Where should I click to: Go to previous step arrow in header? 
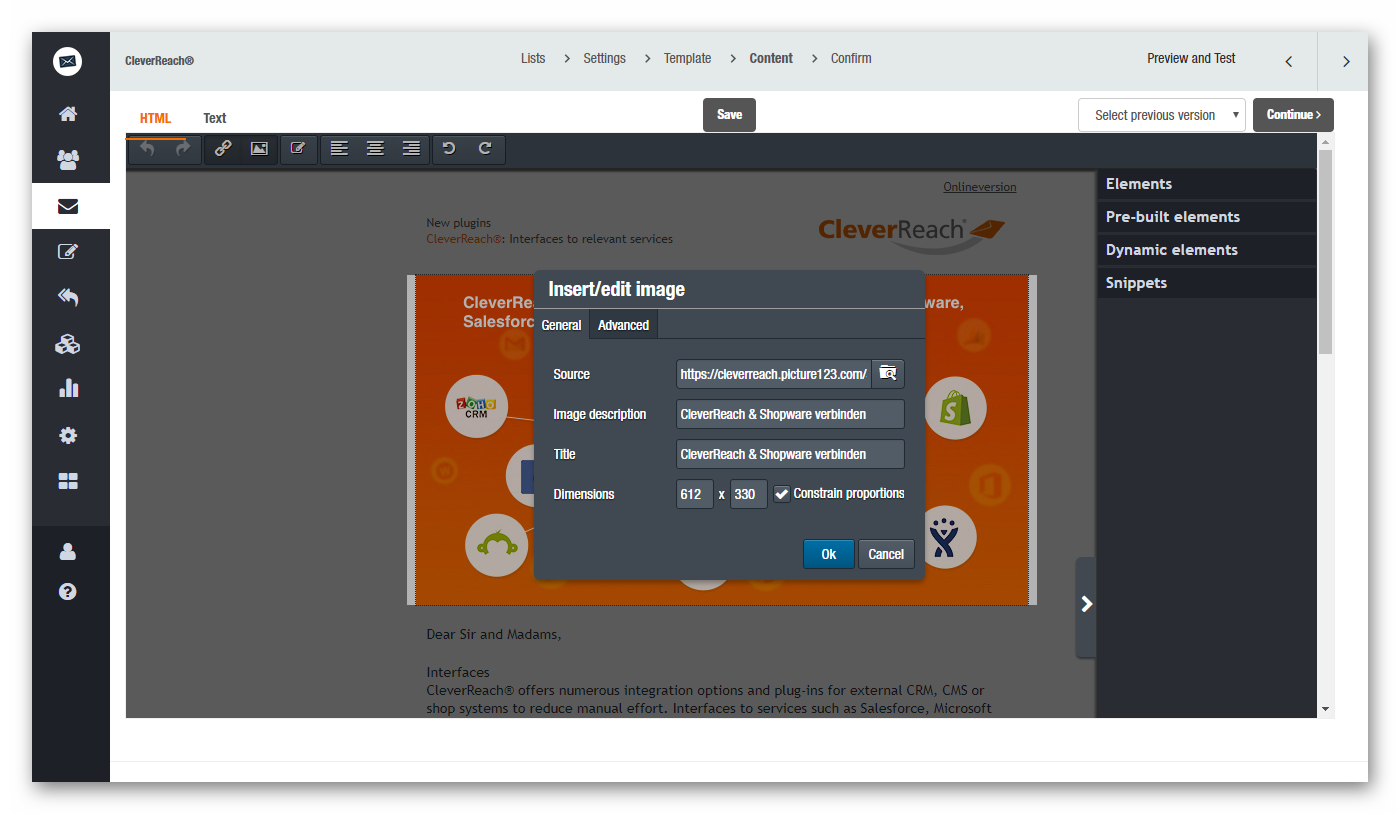coord(1289,61)
